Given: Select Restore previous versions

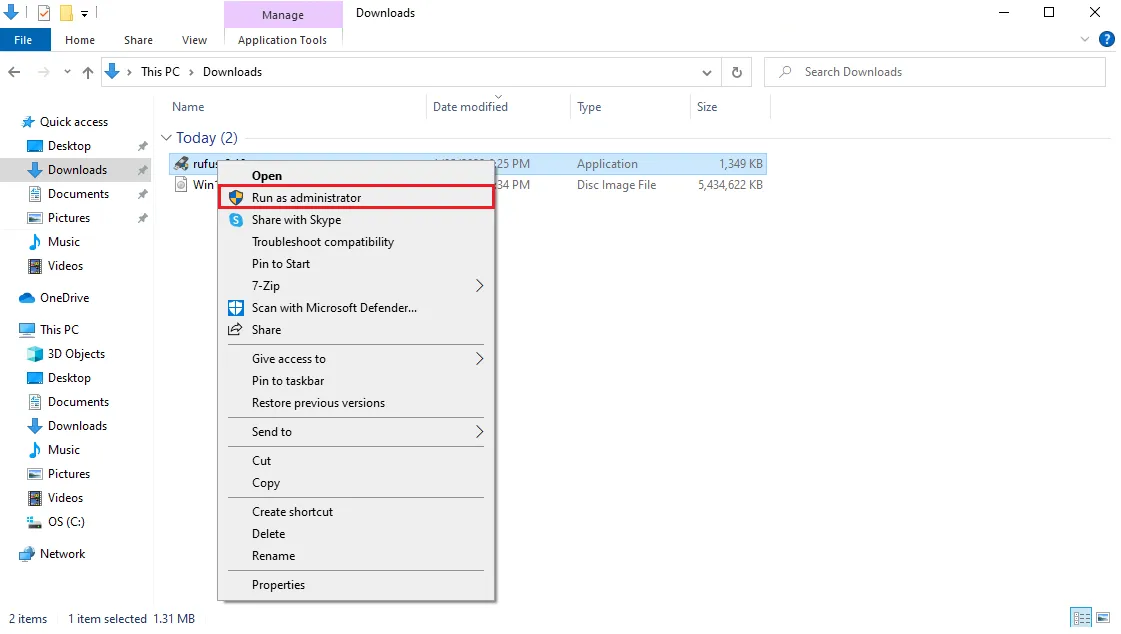Looking at the screenshot, I should click(356, 403).
